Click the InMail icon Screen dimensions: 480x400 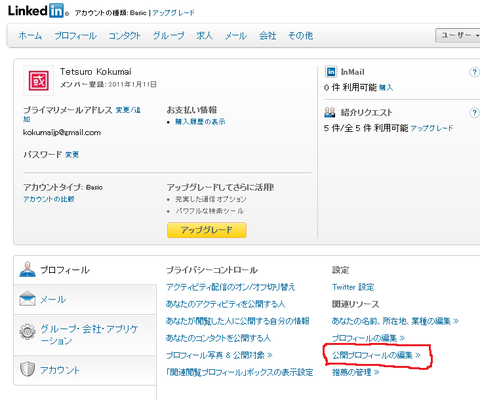point(331,72)
